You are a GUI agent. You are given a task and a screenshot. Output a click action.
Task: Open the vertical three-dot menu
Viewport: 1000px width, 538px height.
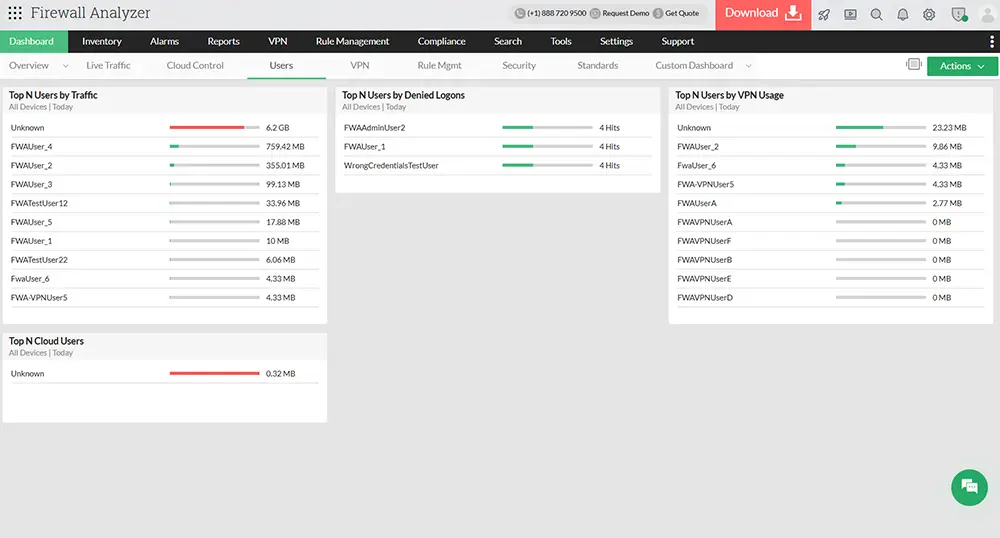[991, 41]
